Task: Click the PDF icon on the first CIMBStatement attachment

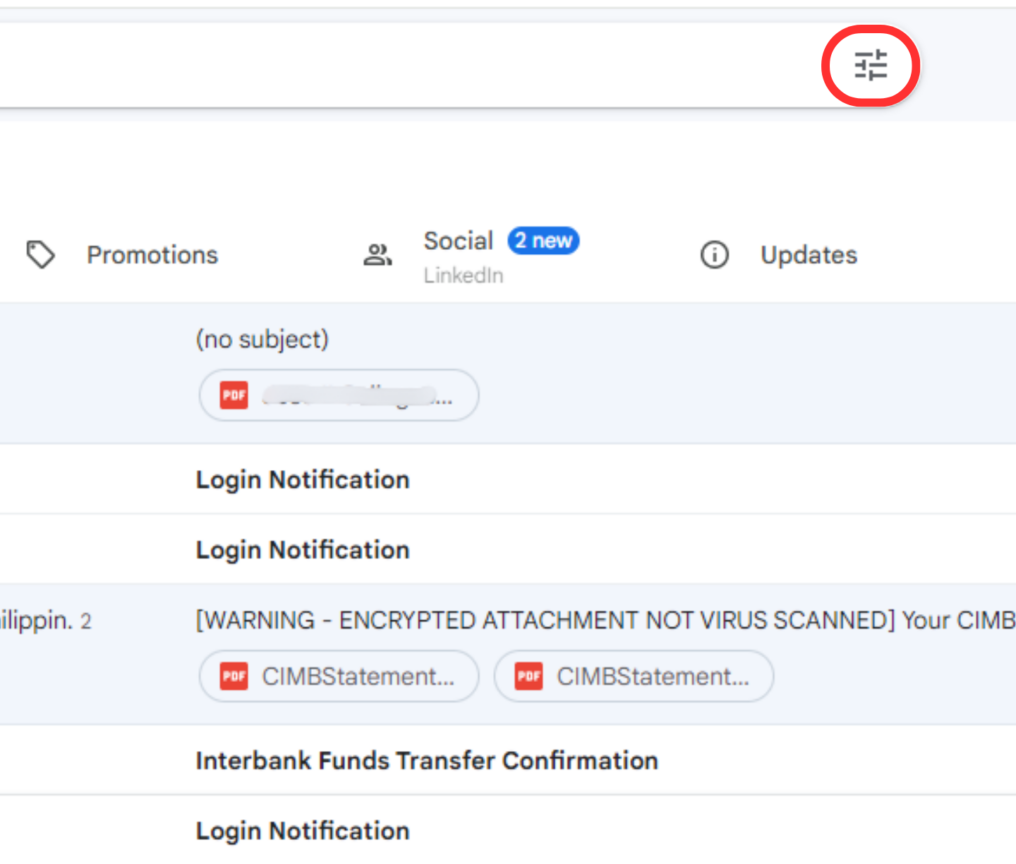Action: click(232, 675)
